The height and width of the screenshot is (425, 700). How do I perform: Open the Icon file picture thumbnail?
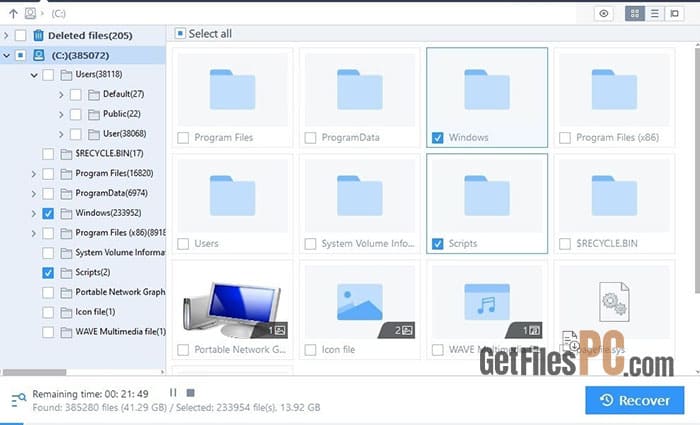coord(360,302)
